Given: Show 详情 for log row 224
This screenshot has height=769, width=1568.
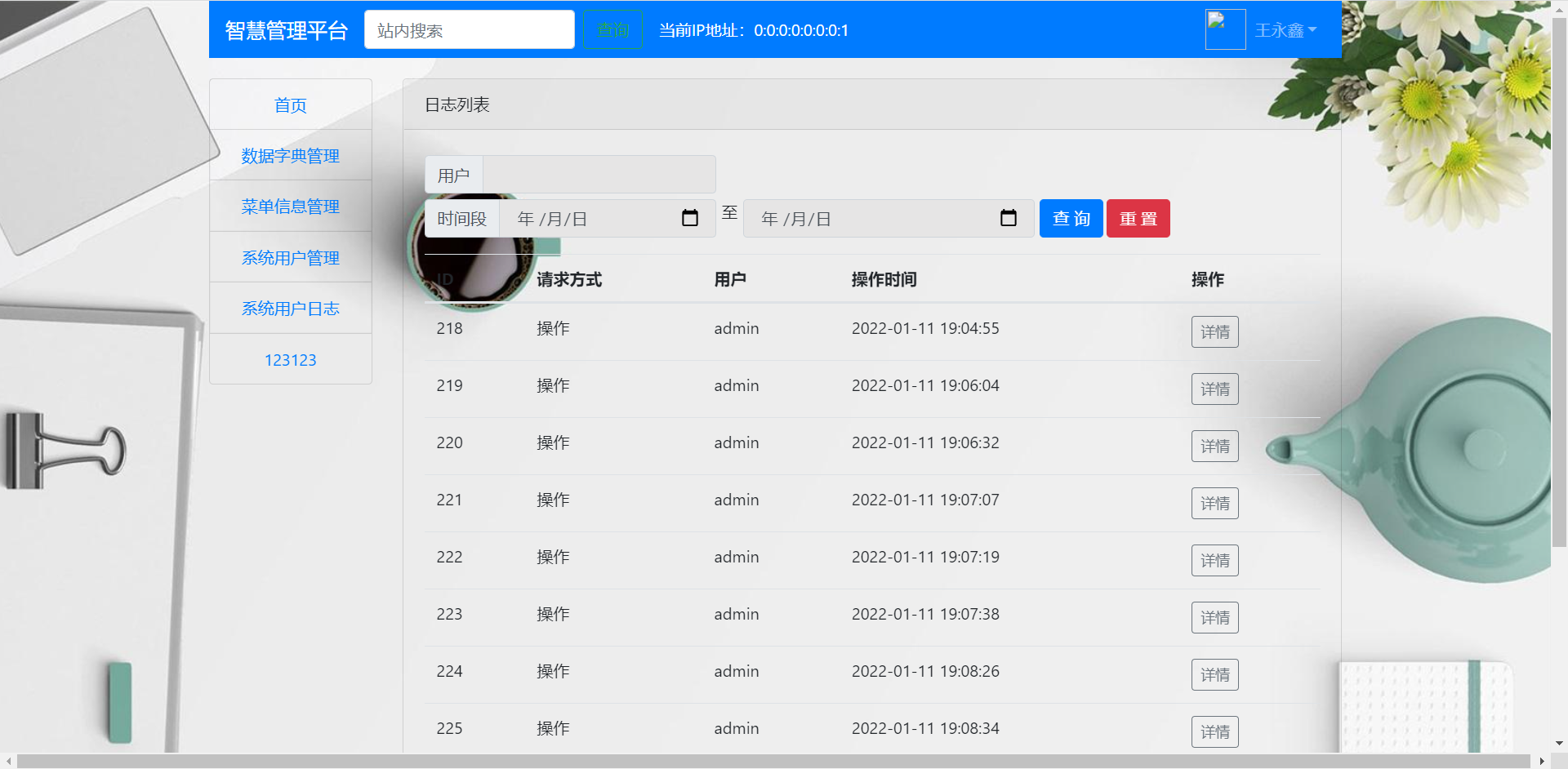Looking at the screenshot, I should [1214, 675].
